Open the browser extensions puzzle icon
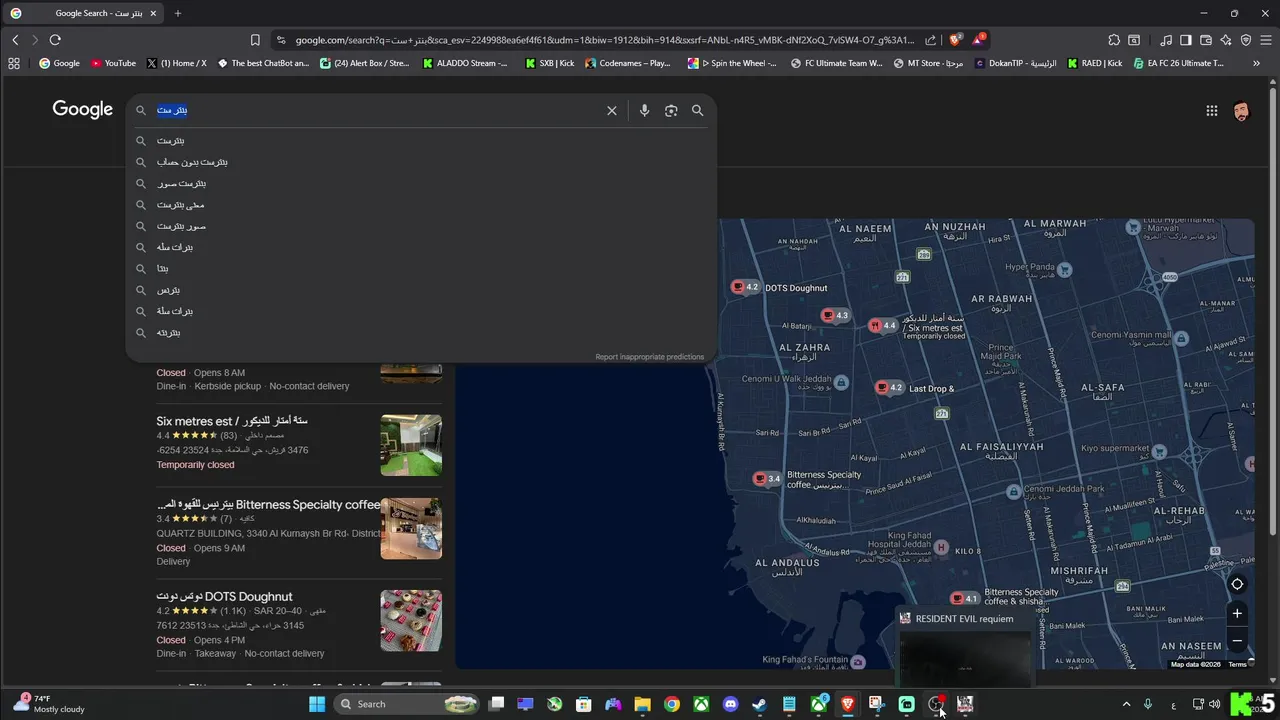This screenshot has height=720, width=1280. pos(1114,40)
